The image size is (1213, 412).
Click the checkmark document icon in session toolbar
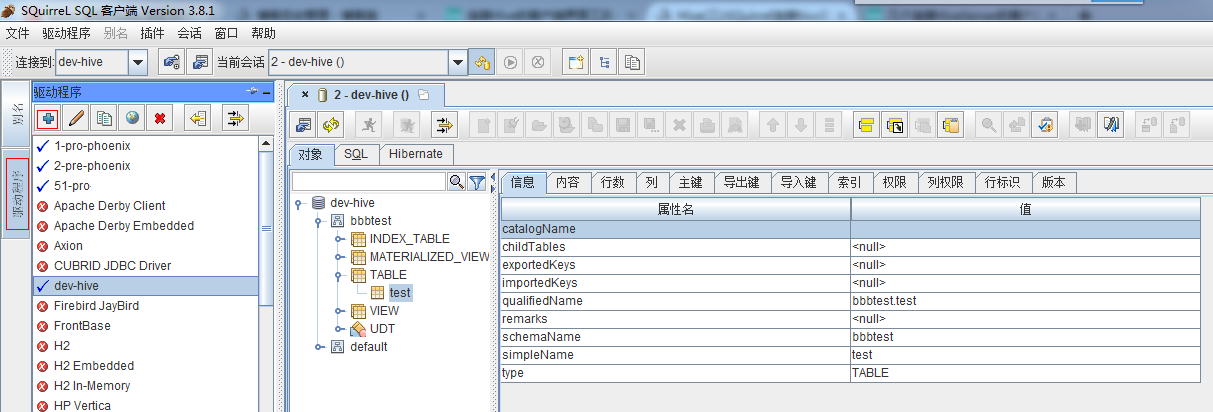click(1045, 125)
